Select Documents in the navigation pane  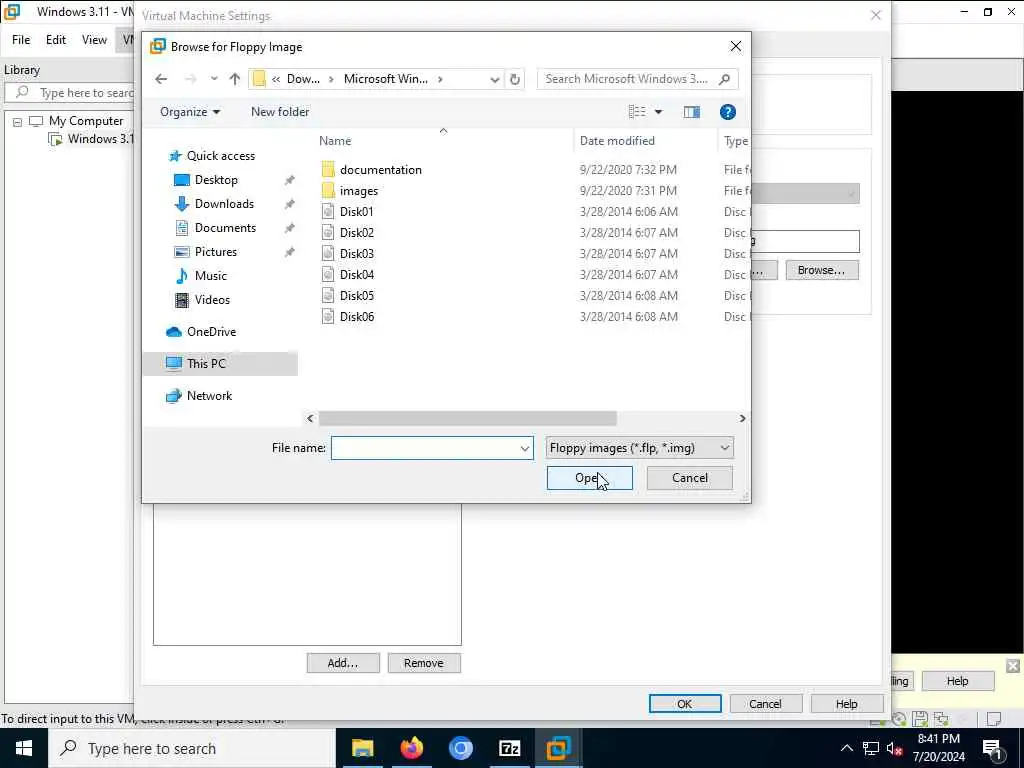[x=225, y=228]
